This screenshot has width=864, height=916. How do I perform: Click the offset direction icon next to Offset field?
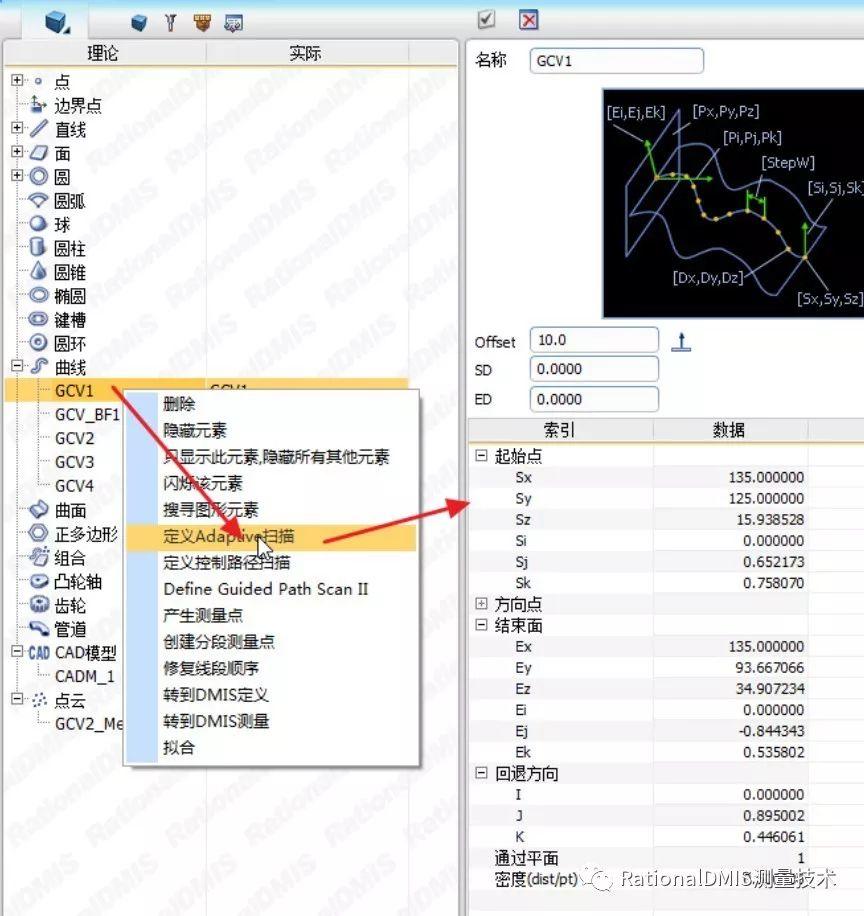[x=681, y=341]
